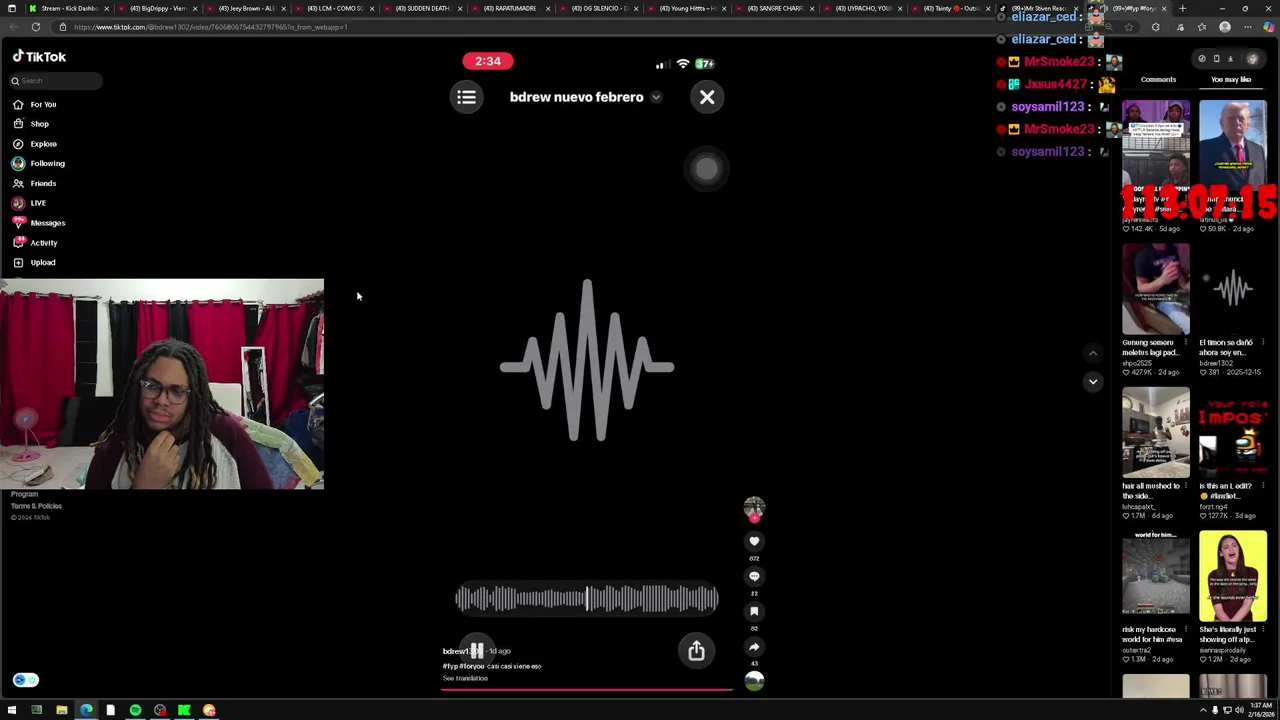The height and width of the screenshot is (720, 1280).
Task: Open Microsoft Edge from the taskbar
Action: [86, 711]
